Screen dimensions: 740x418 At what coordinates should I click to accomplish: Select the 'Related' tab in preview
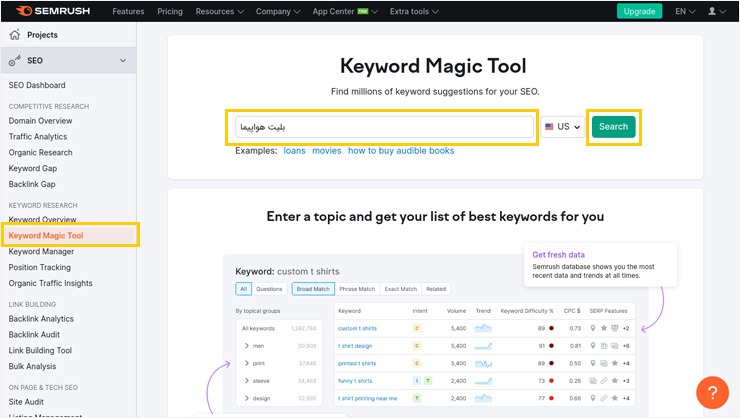(436, 289)
